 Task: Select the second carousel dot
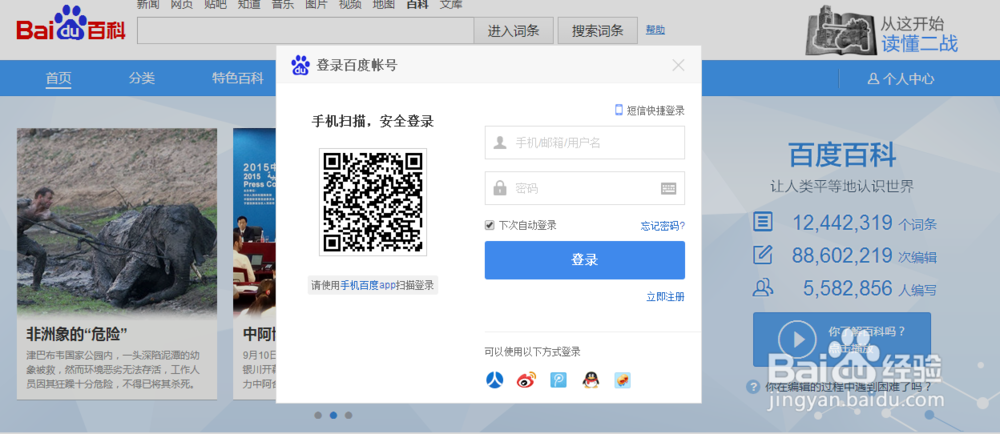pos(333,416)
